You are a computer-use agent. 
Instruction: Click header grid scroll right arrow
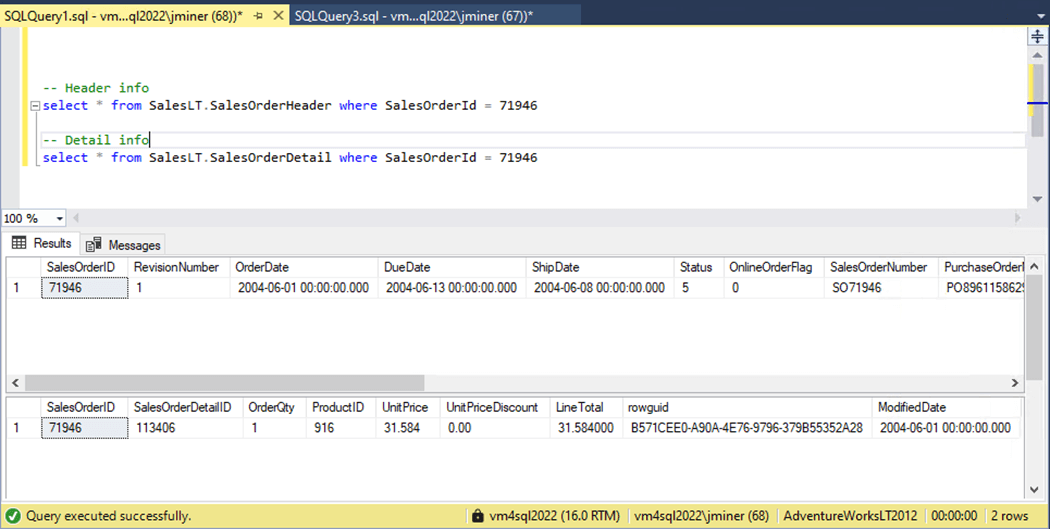click(x=1015, y=383)
